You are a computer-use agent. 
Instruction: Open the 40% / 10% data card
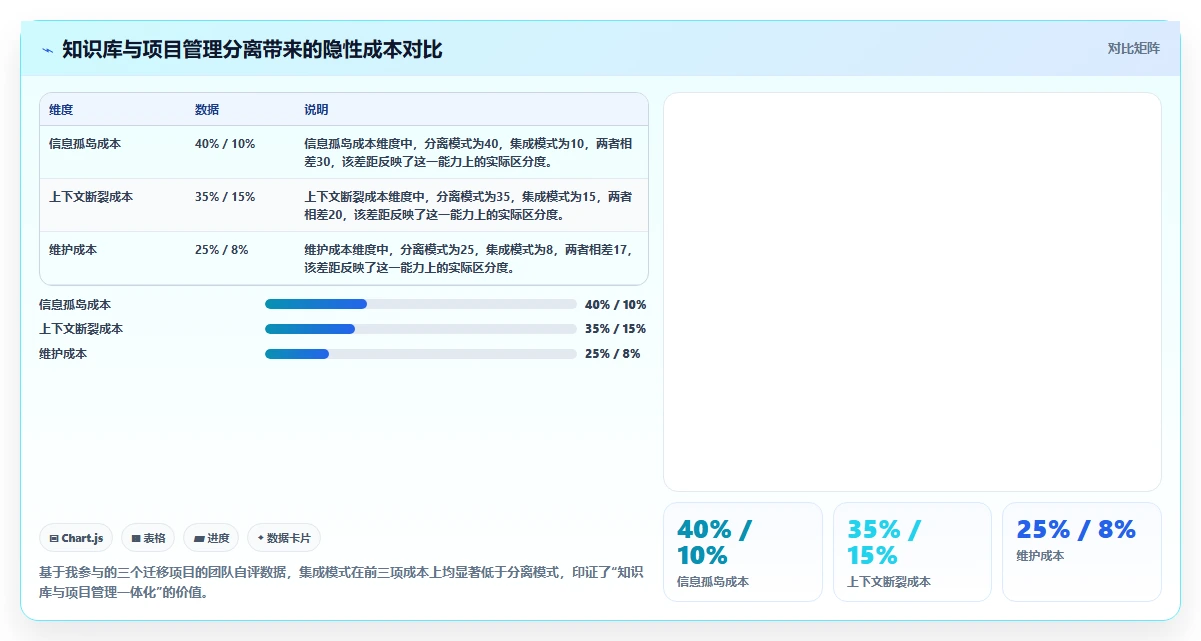coord(743,552)
